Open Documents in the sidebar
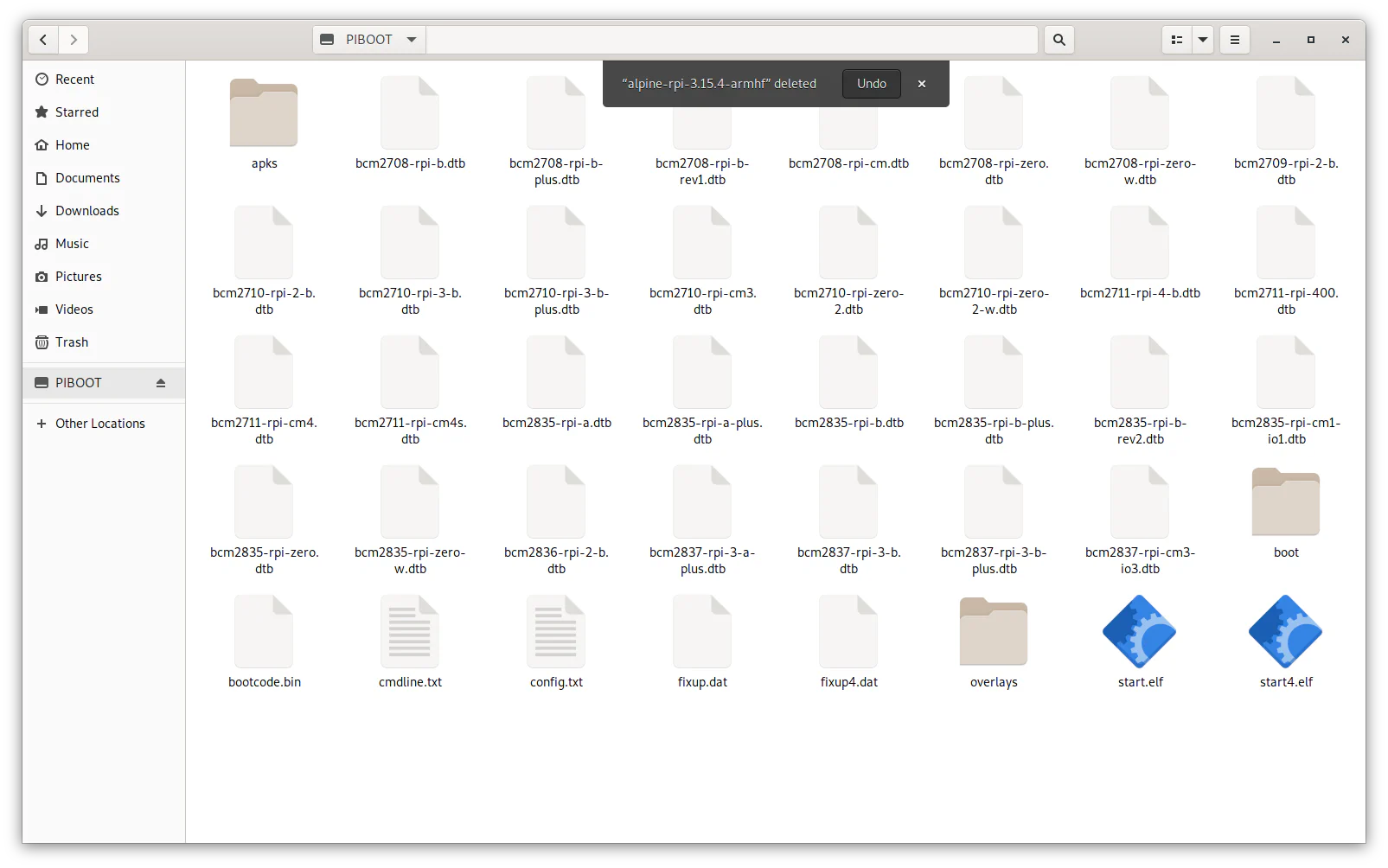Viewport: 1388px width, 868px height. point(104,178)
